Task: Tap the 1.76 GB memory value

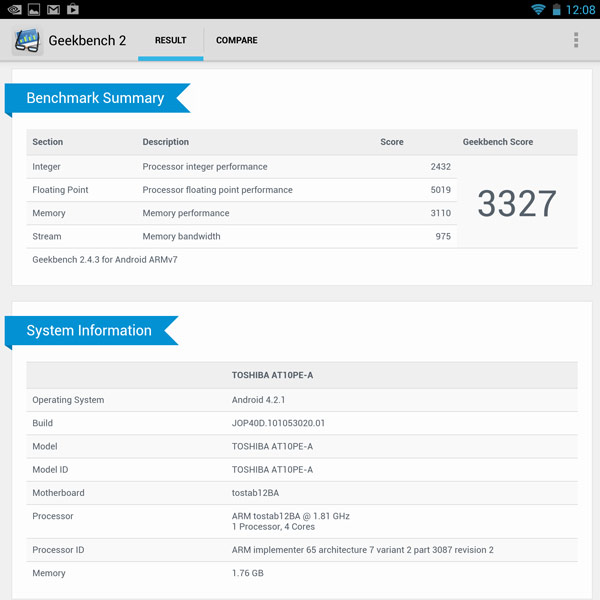Action: coord(248,573)
